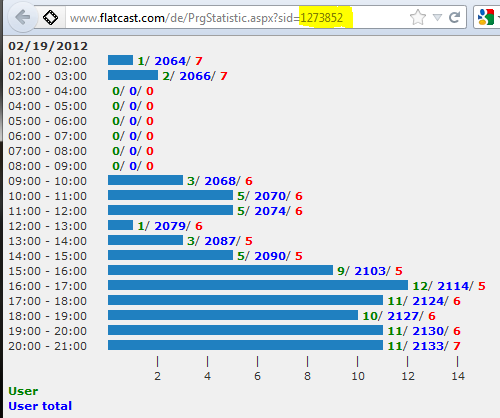Click the browser back arrow button
Viewport: 500px width, 418px height.
pos(22,17)
